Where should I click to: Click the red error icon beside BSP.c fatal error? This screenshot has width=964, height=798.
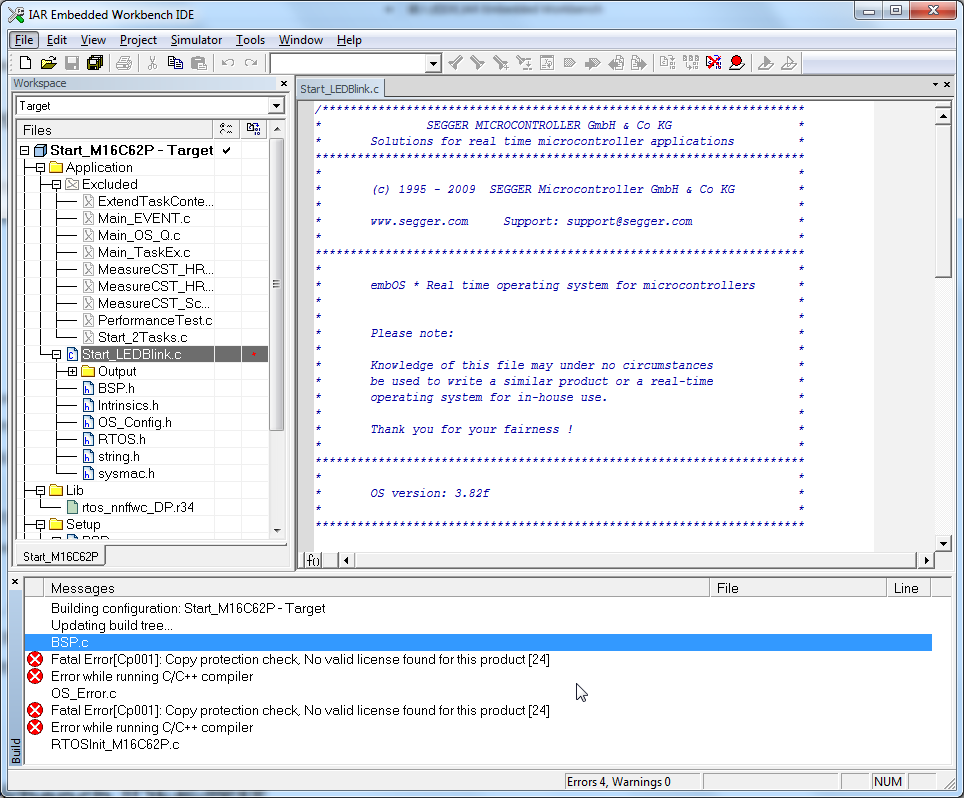click(x=35, y=660)
